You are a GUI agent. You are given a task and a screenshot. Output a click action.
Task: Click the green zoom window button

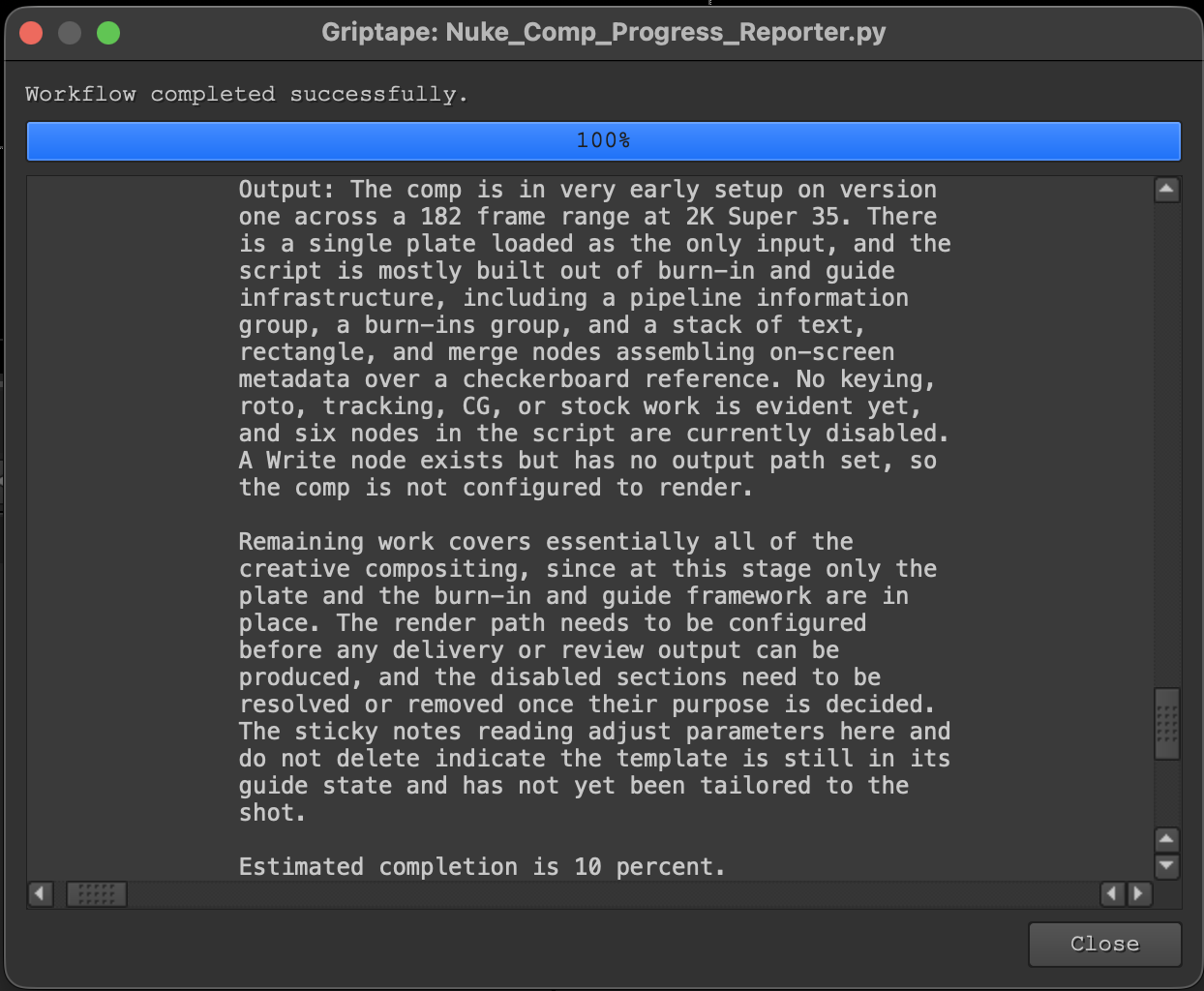point(108,33)
